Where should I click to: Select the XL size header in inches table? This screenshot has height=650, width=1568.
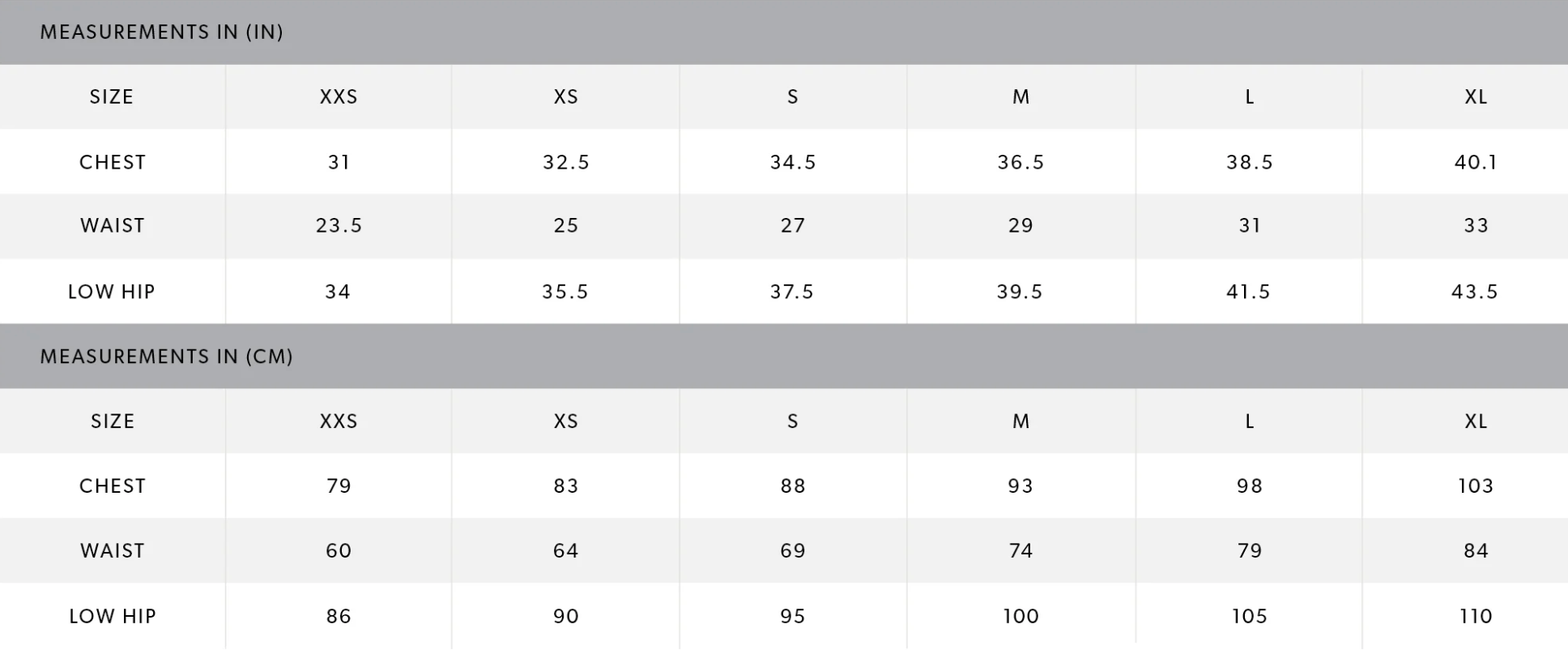pyautogui.click(x=1476, y=97)
